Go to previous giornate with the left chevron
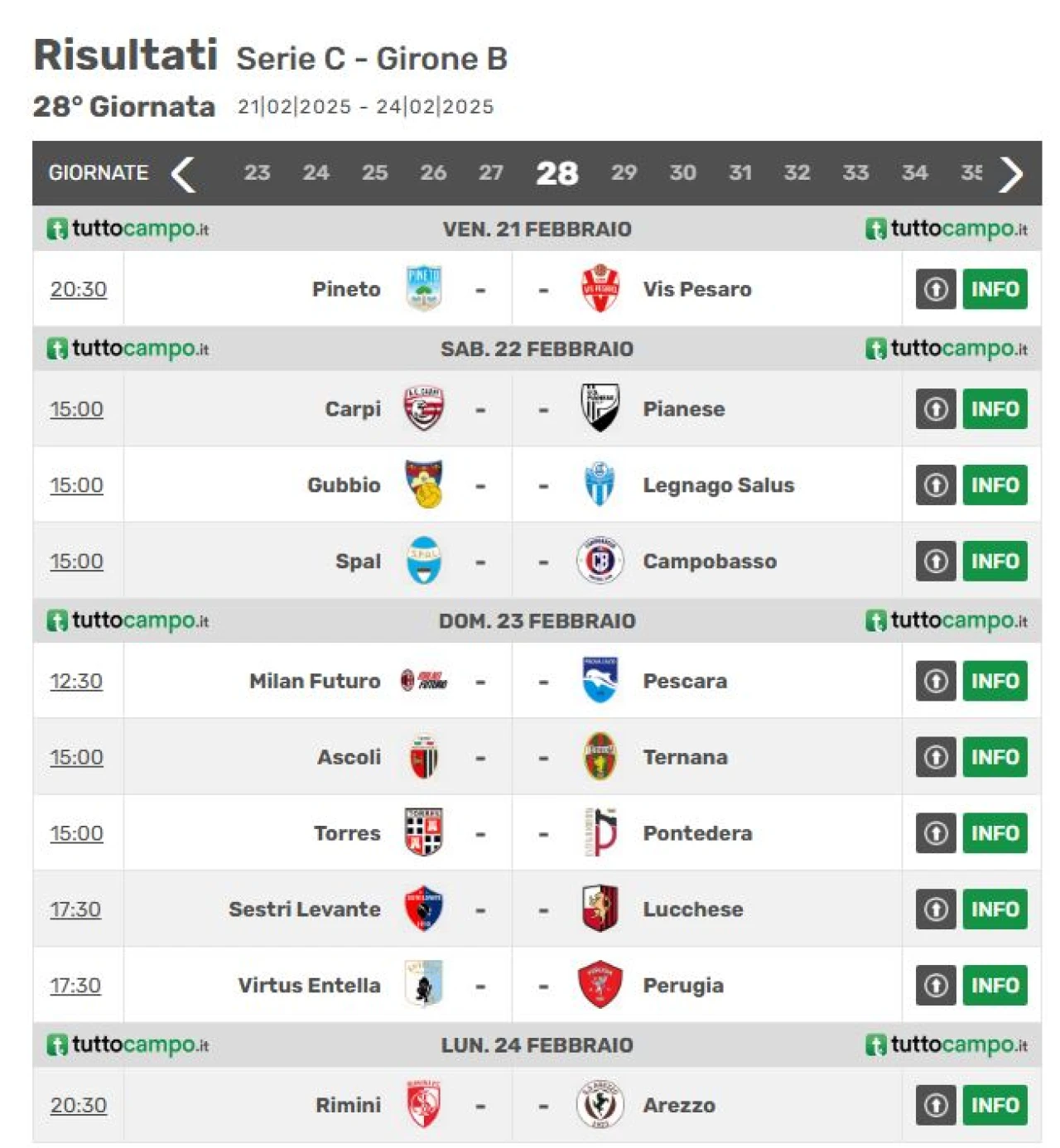Image resolution: width=1060 pixels, height=1148 pixels. (184, 174)
